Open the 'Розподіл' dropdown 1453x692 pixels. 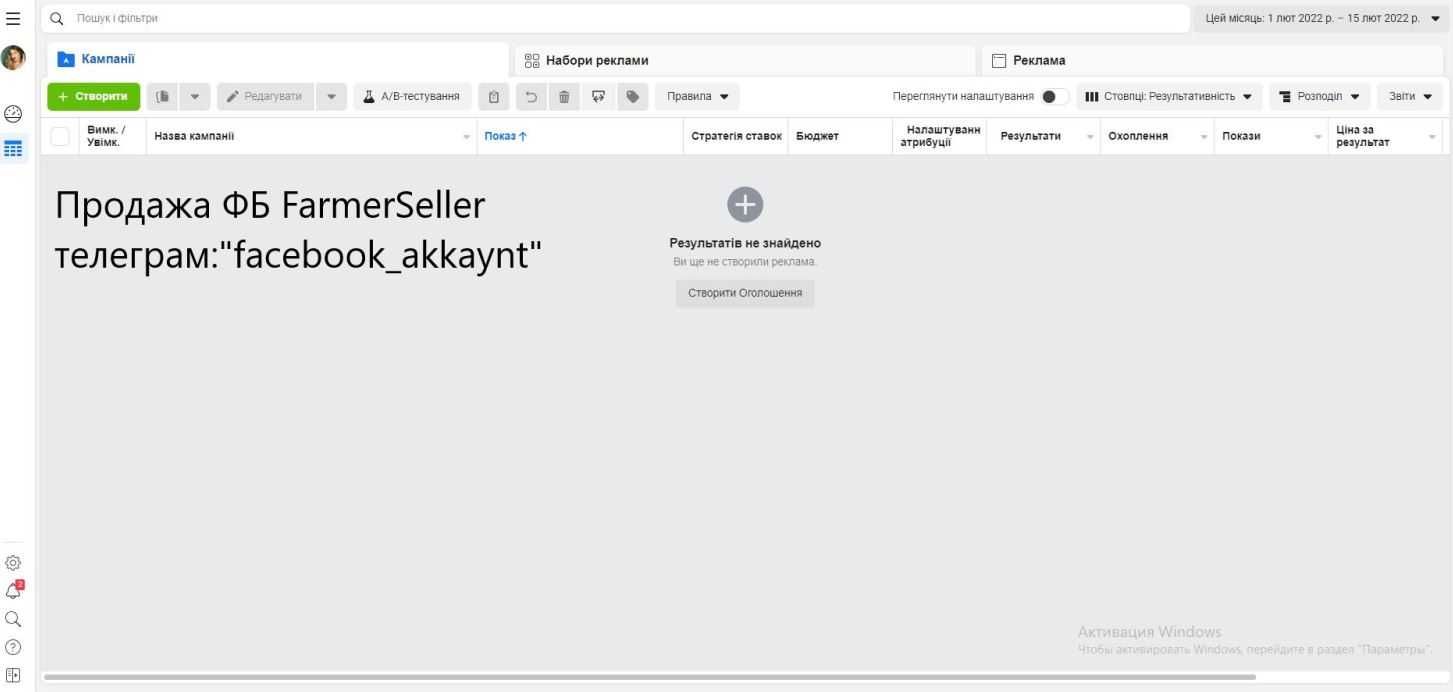point(1319,96)
